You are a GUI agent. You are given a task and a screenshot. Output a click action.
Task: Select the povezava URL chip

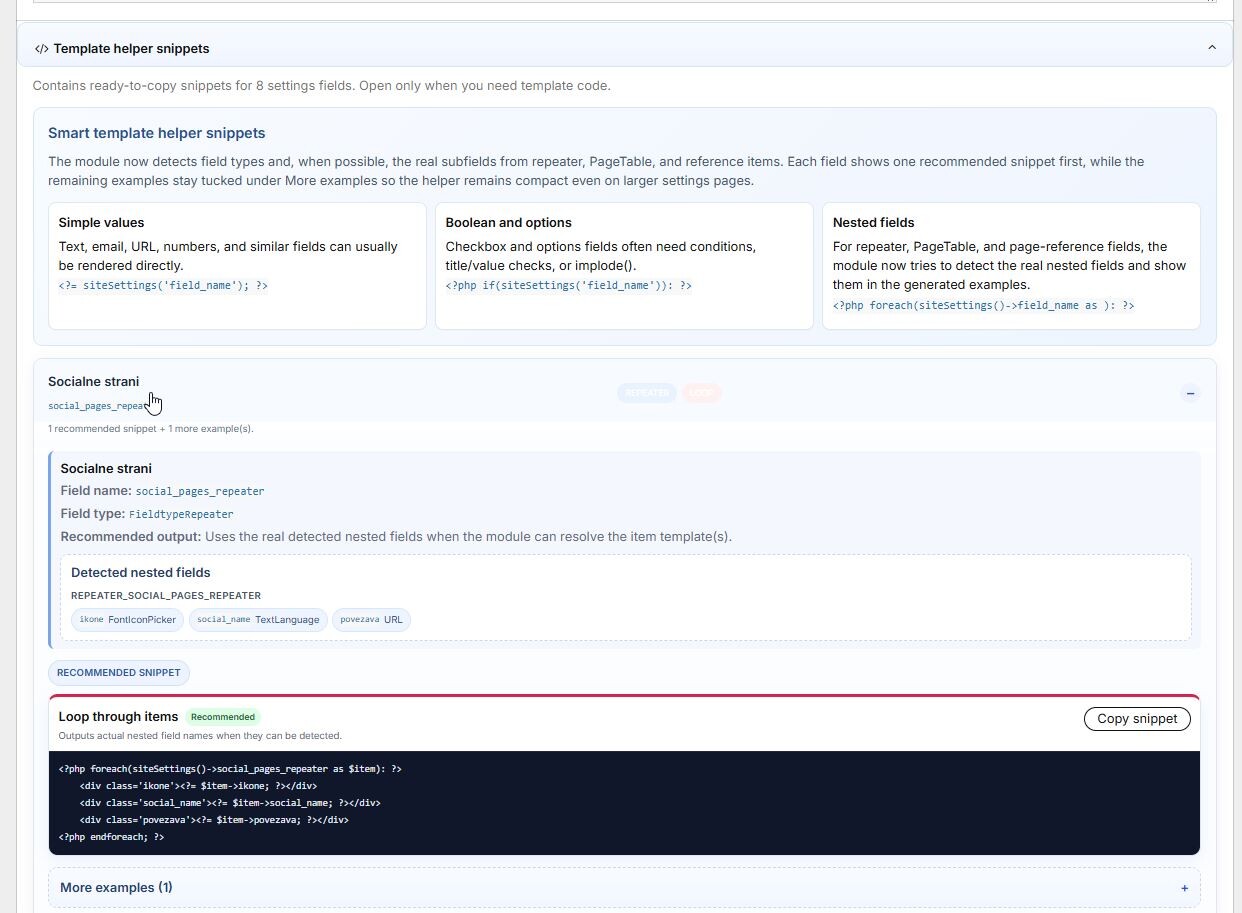pyautogui.click(x=371, y=620)
